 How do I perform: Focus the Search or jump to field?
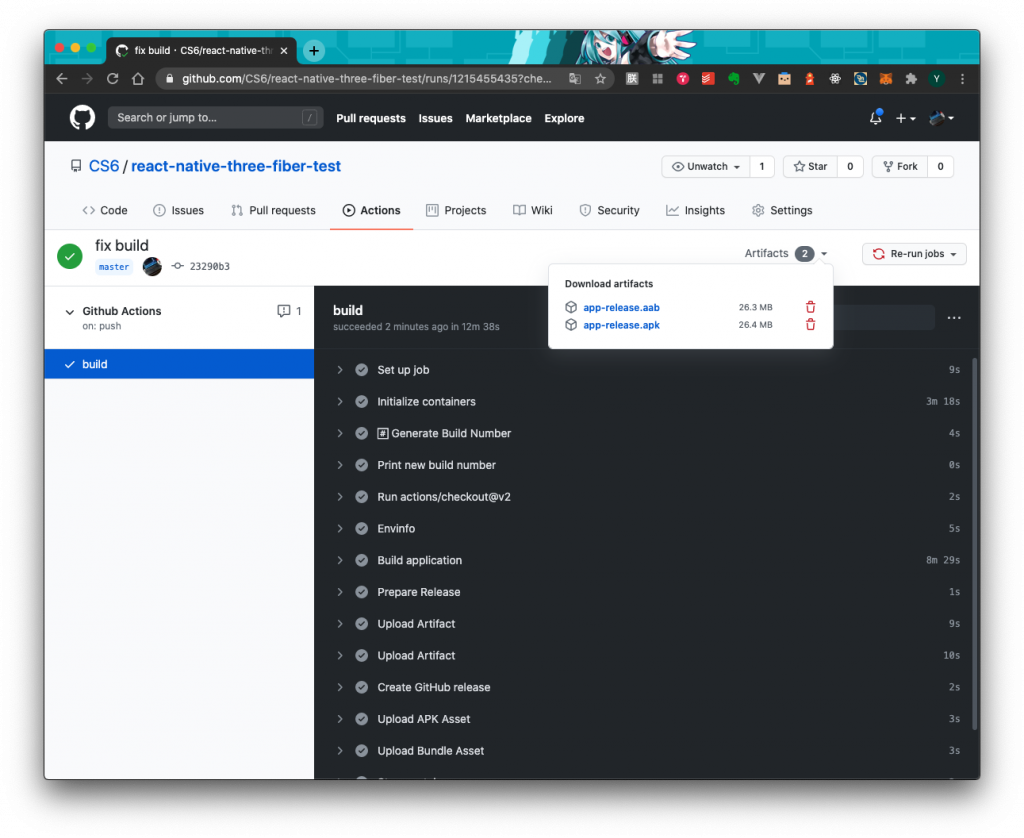click(215, 118)
